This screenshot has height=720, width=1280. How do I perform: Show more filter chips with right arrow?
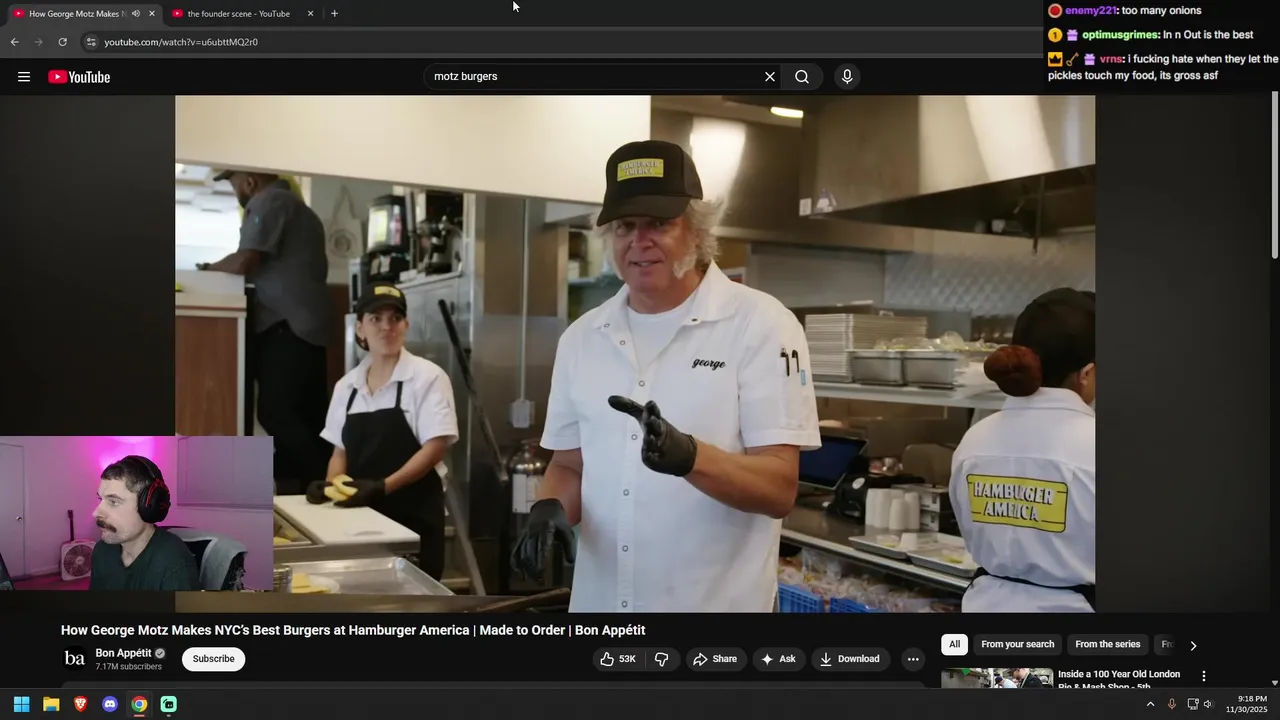1193,646
